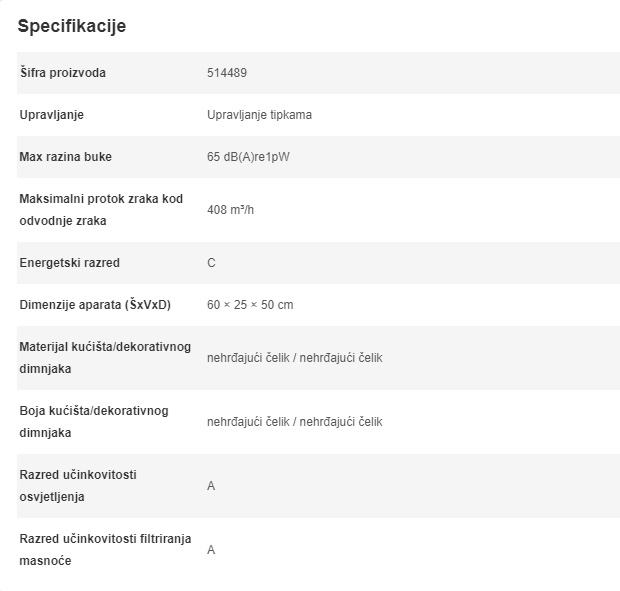Select the Materijal kućišta/dekorativnog dimnjaka label

tap(105, 358)
